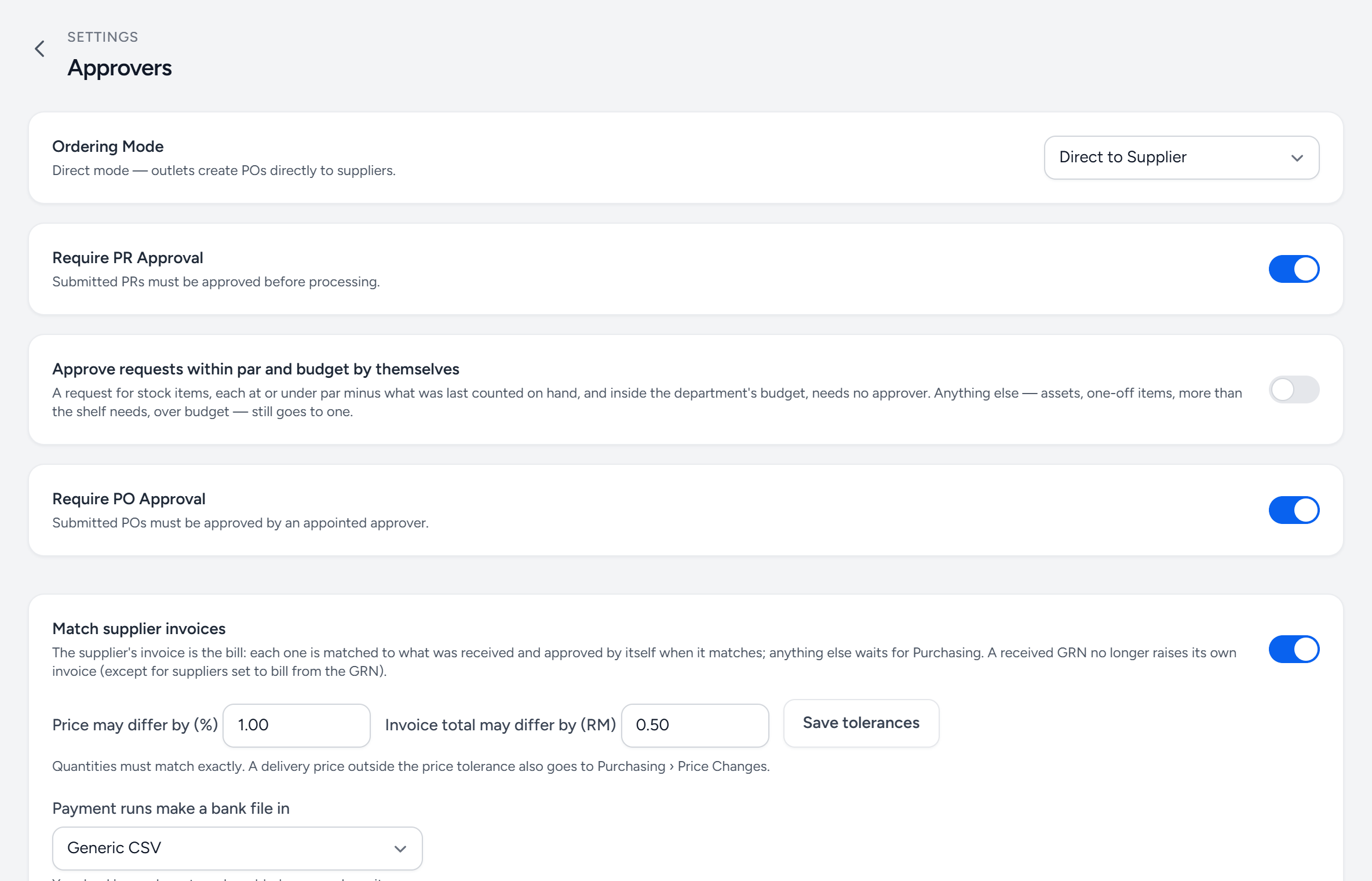1372x881 pixels.
Task: Click the Invoice total may differ field
Action: (x=695, y=725)
